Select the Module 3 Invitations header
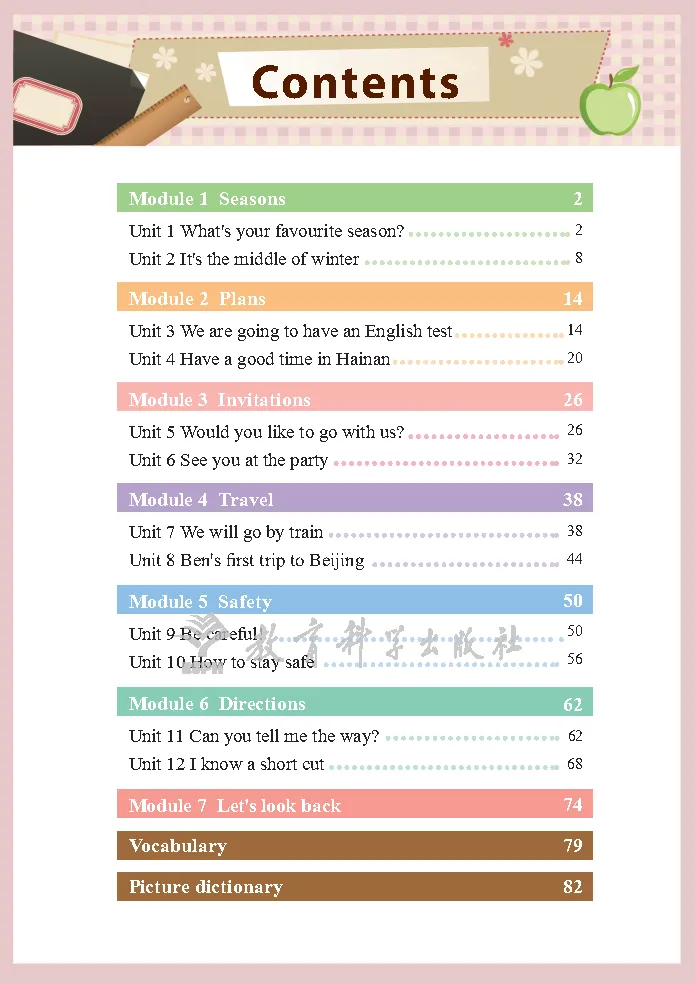This screenshot has height=983, width=695. [x=354, y=399]
